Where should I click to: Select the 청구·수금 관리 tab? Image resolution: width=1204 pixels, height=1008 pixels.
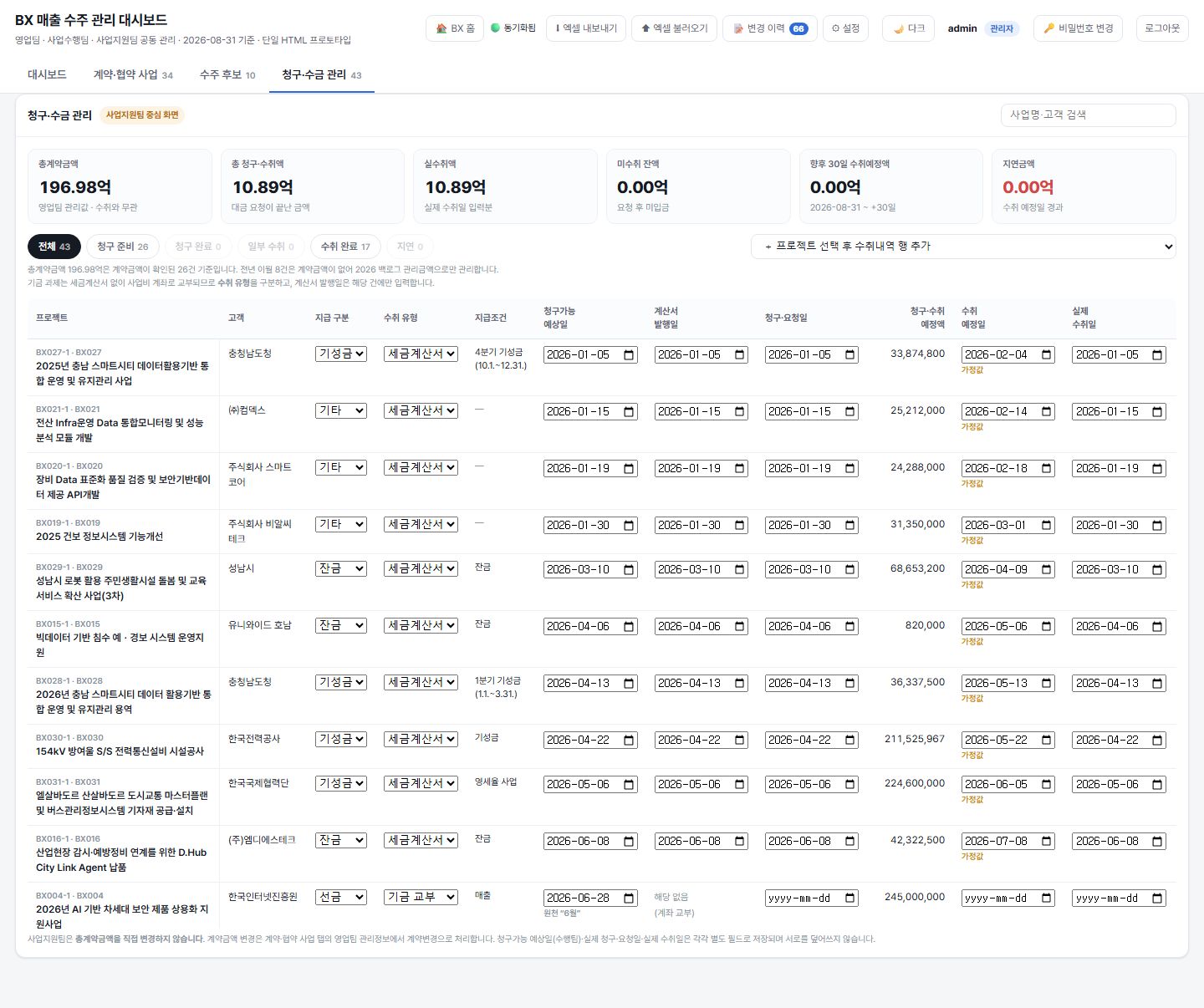tap(322, 74)
